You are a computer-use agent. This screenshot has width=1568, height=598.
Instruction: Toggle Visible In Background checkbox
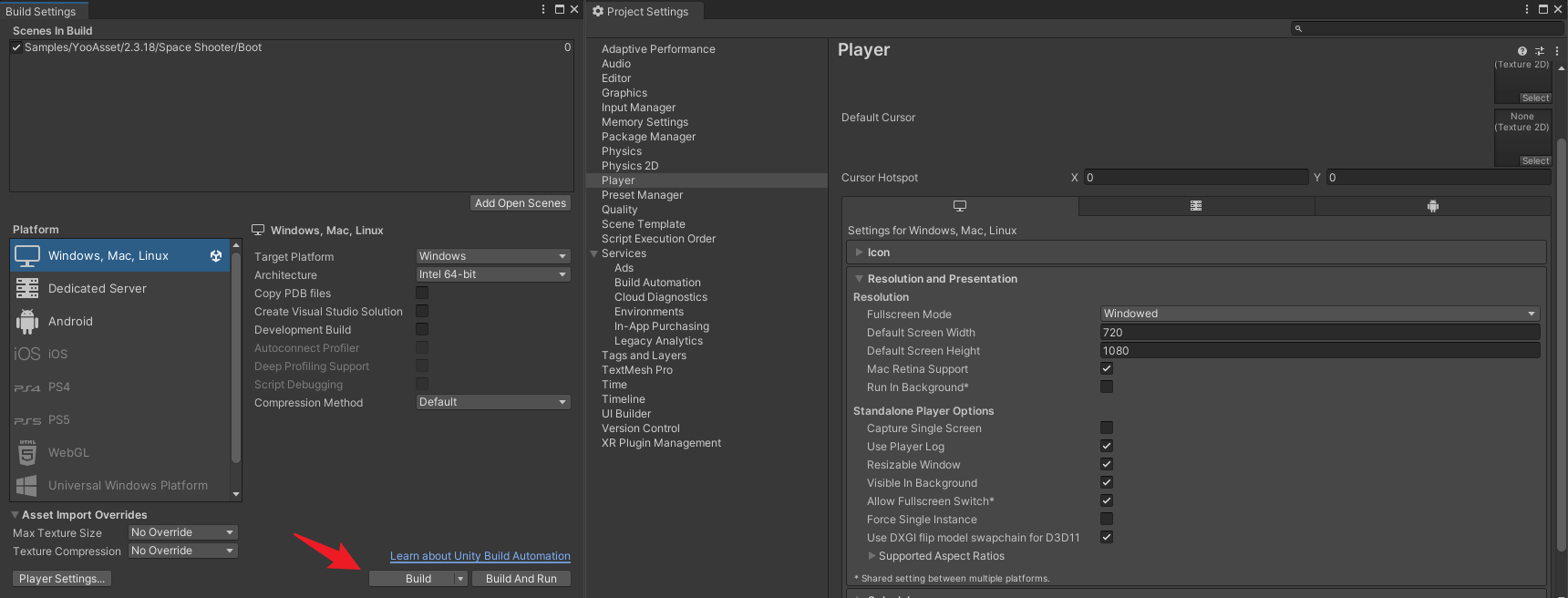(x=1107, y=482)
